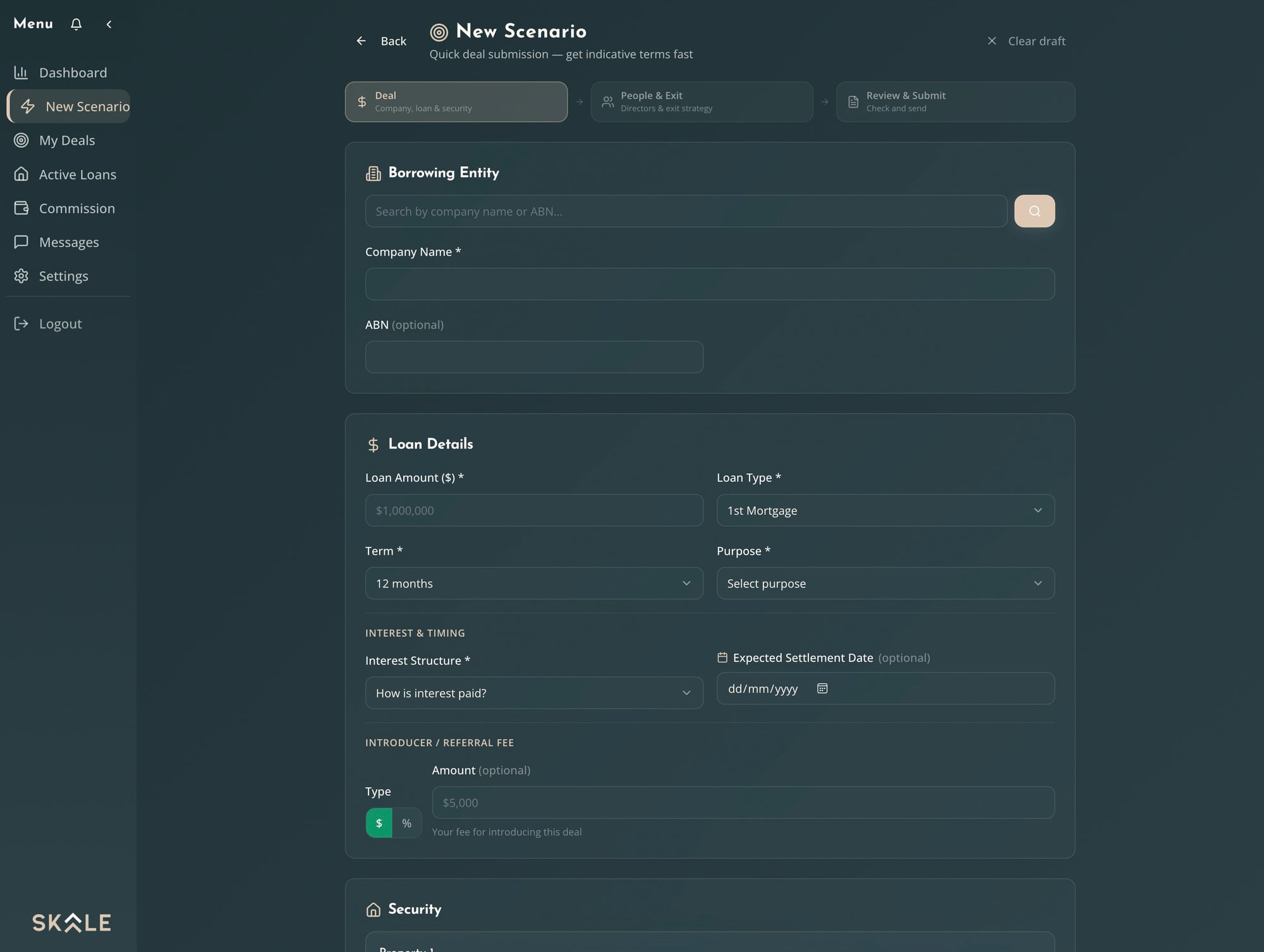Open Active Loans via the home icon
The height and width of the screenshot is (952, 1264).
click(21, 174)
